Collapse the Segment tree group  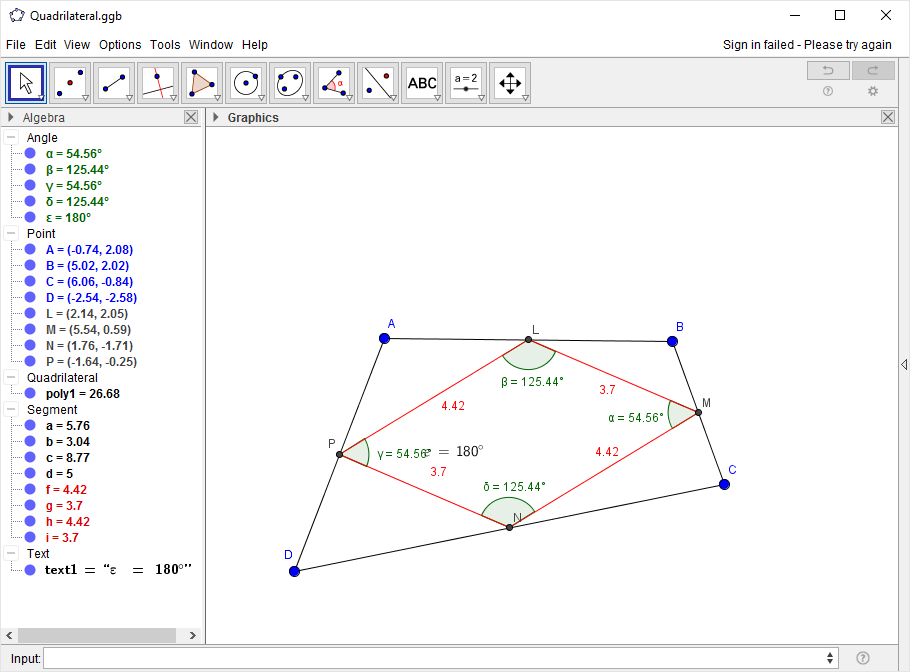(x=11, y=410)
